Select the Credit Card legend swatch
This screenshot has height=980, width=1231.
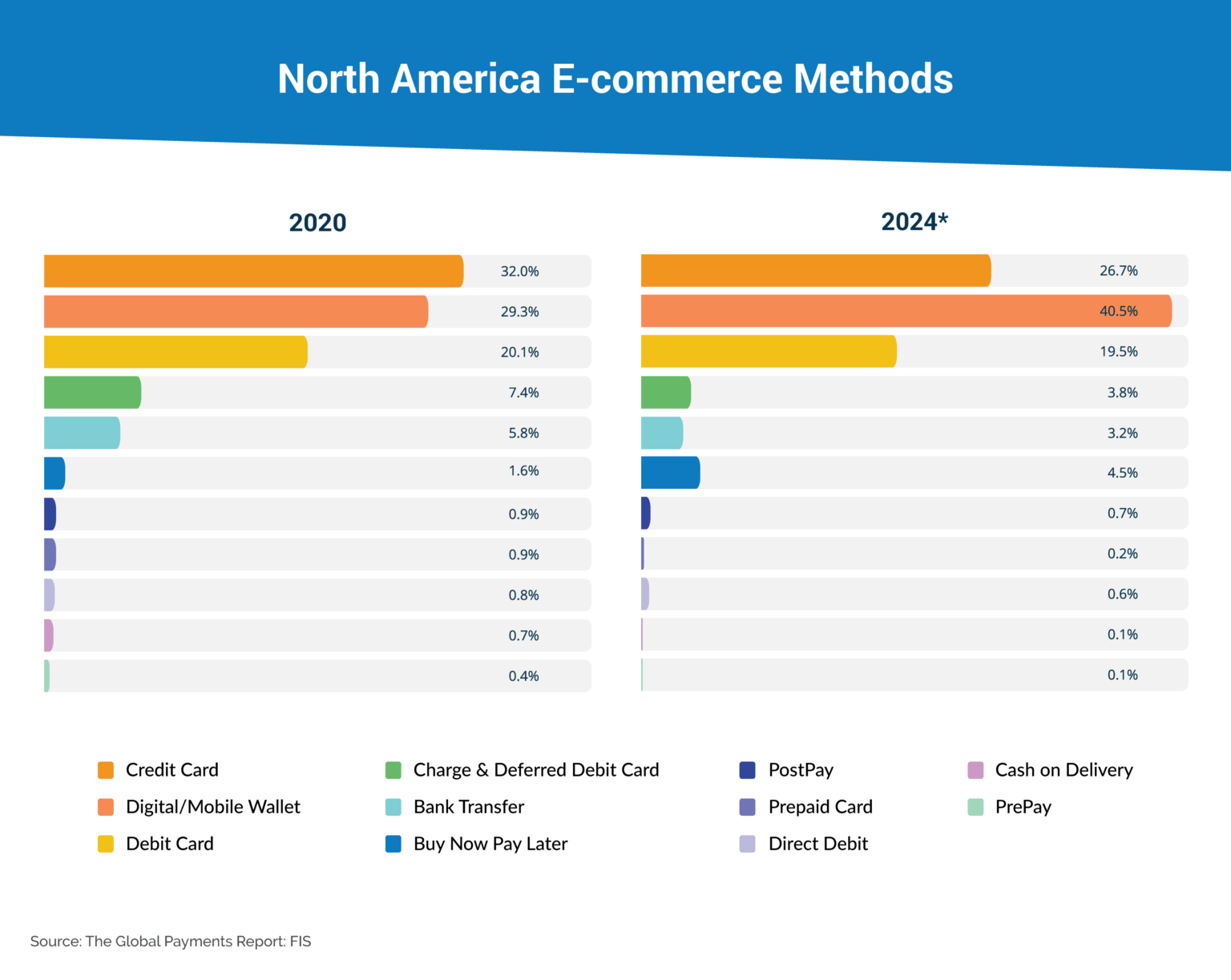(x=105, y=770)
